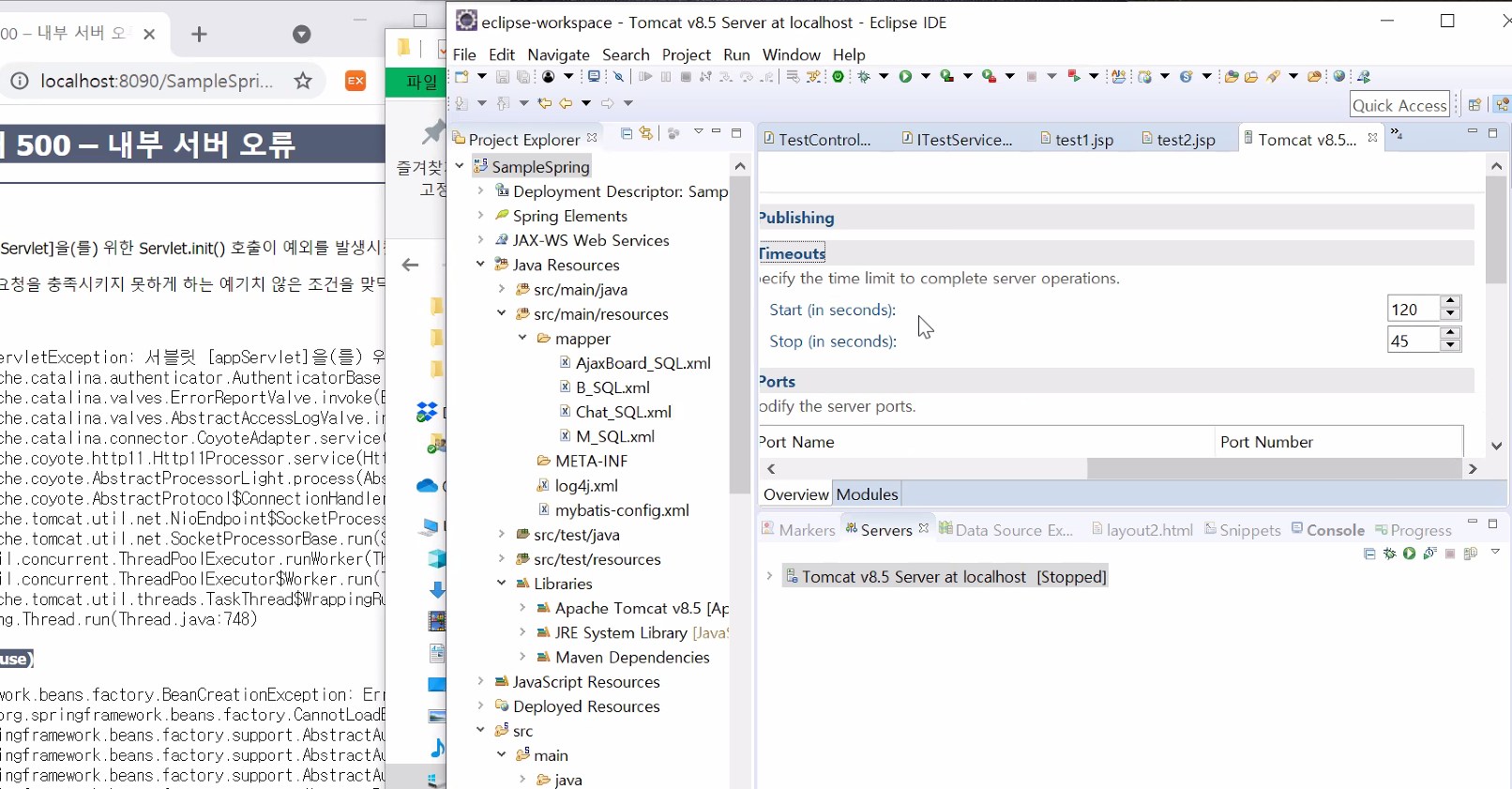Show hidden editor tabs list (»4)
Image resolution: width=1512 pixels, height=789 pixels.
pos(1397,136)
